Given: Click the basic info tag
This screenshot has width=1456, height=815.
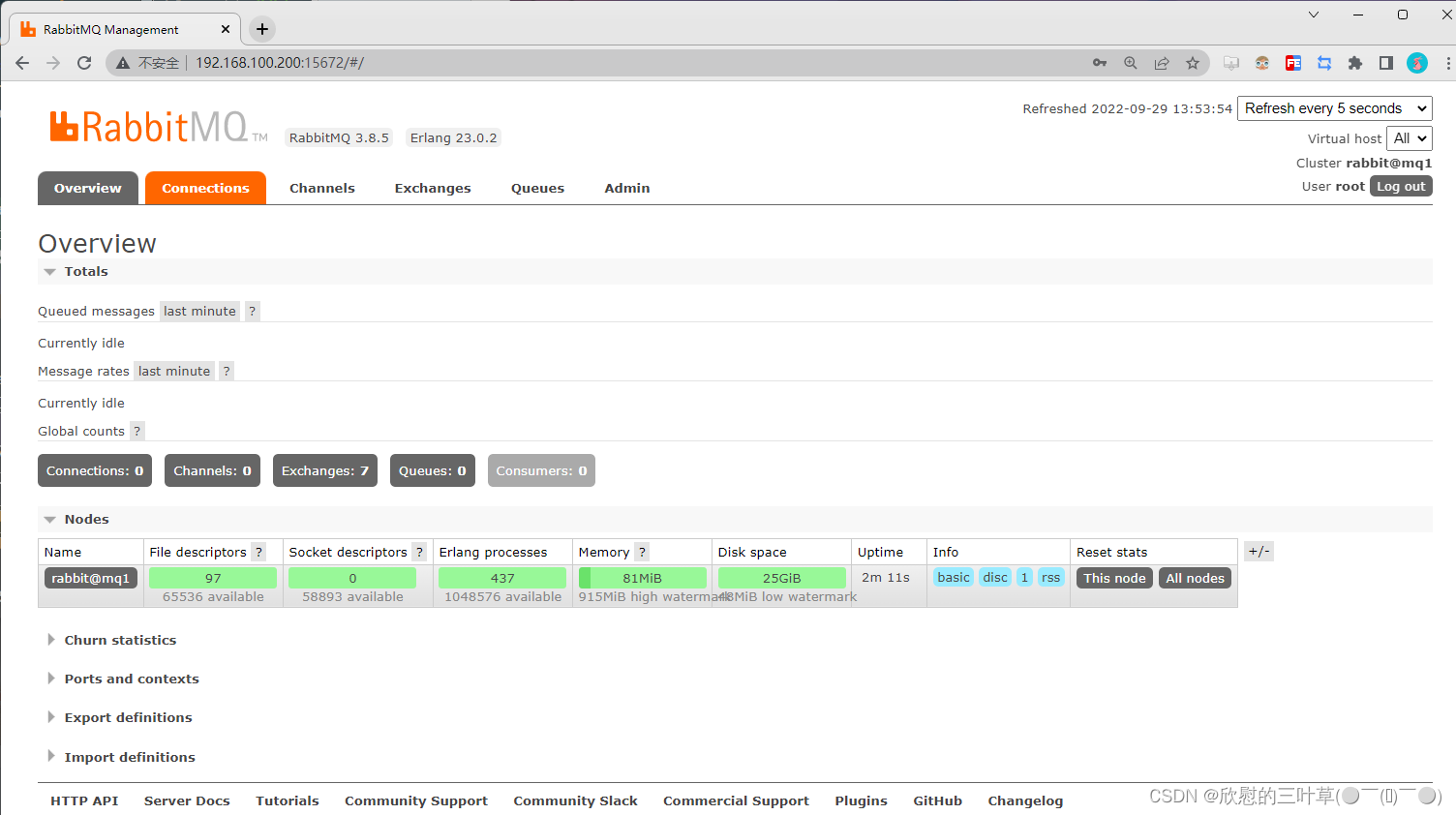Looking at the screenshot, I should click(x=954, y=577).
